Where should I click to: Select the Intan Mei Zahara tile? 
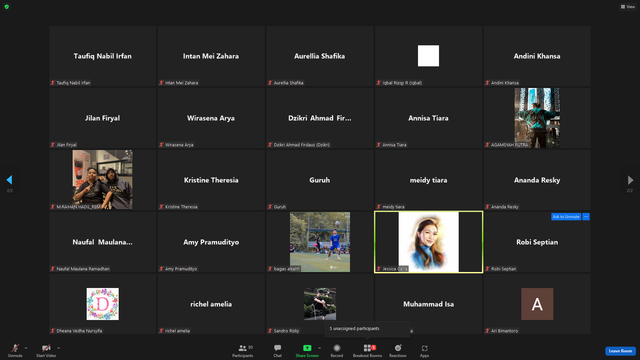(211, 56)
